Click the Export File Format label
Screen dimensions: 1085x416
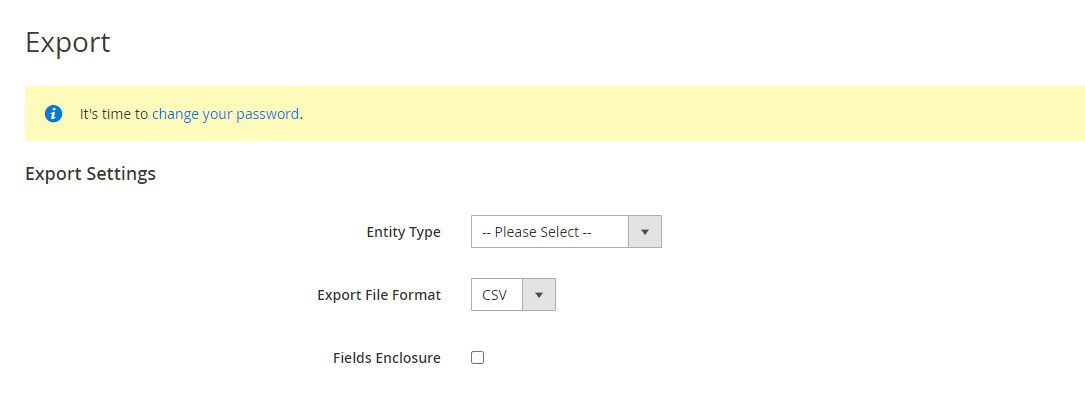point(379,295)
